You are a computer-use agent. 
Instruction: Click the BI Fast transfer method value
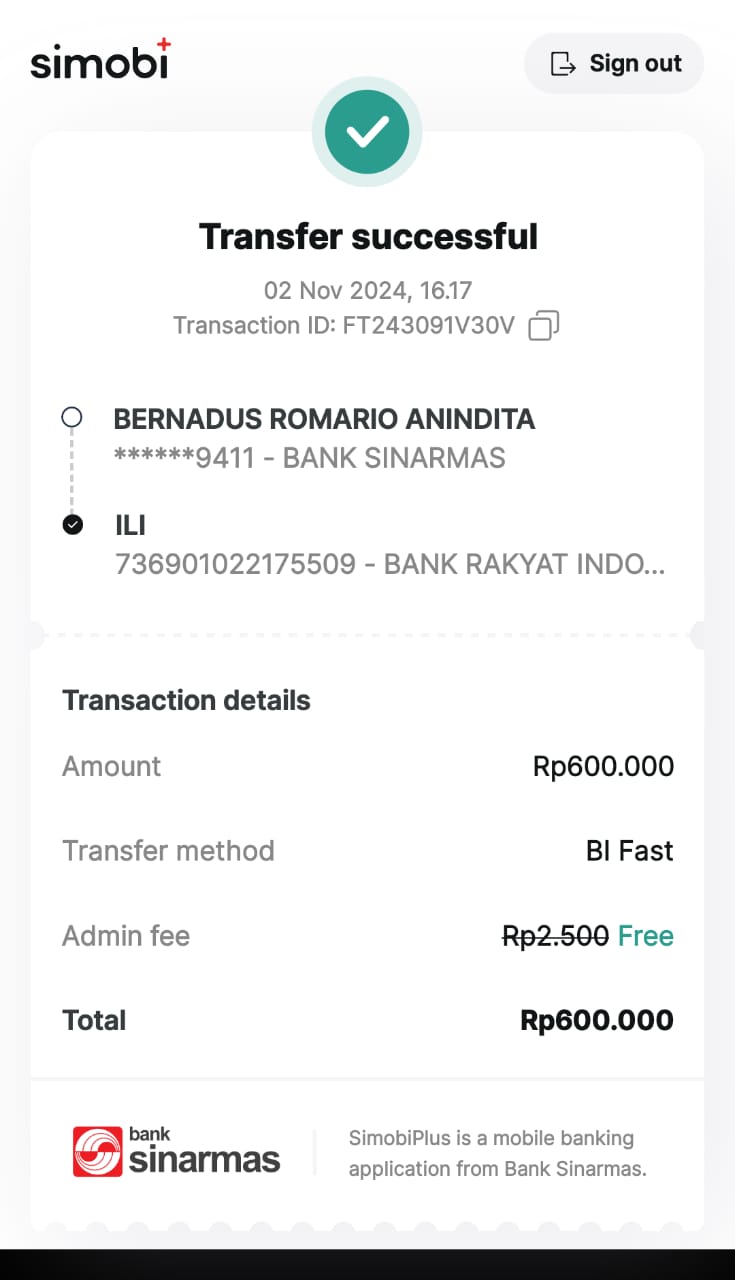629,851
